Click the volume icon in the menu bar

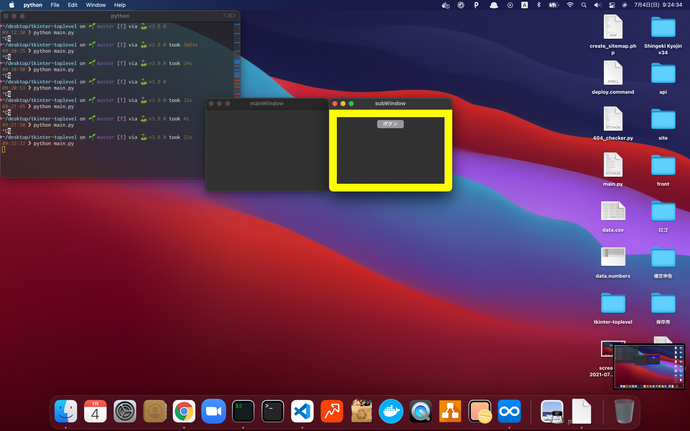597,5
